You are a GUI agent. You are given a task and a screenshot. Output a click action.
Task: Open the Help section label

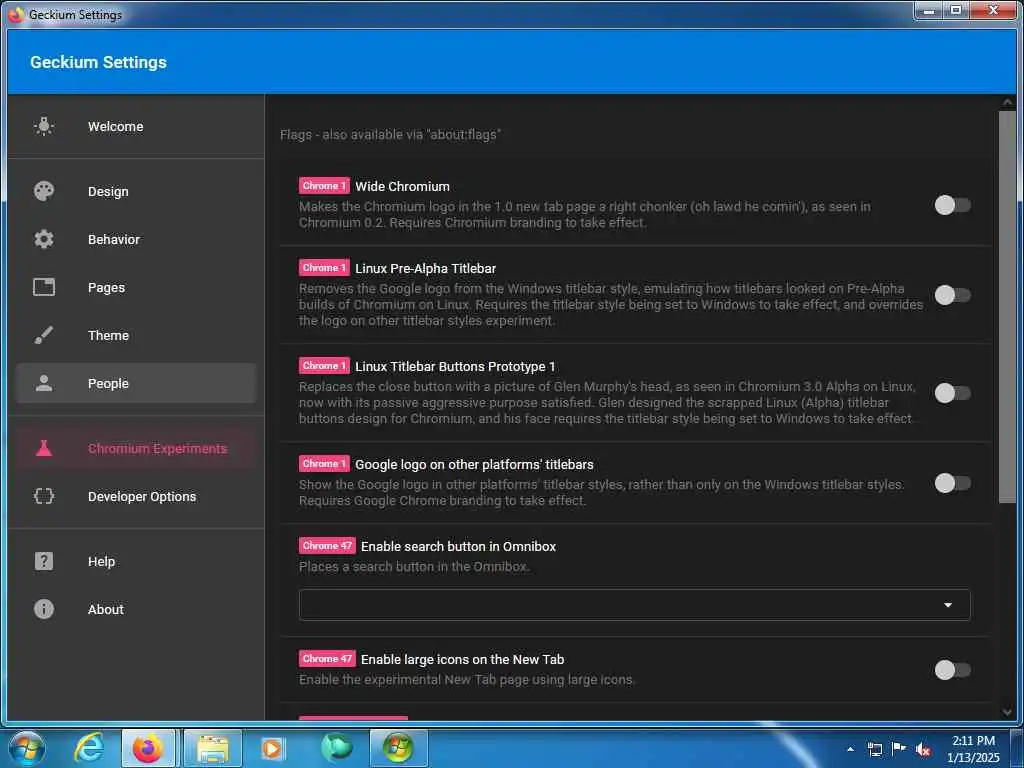(101, 562)
